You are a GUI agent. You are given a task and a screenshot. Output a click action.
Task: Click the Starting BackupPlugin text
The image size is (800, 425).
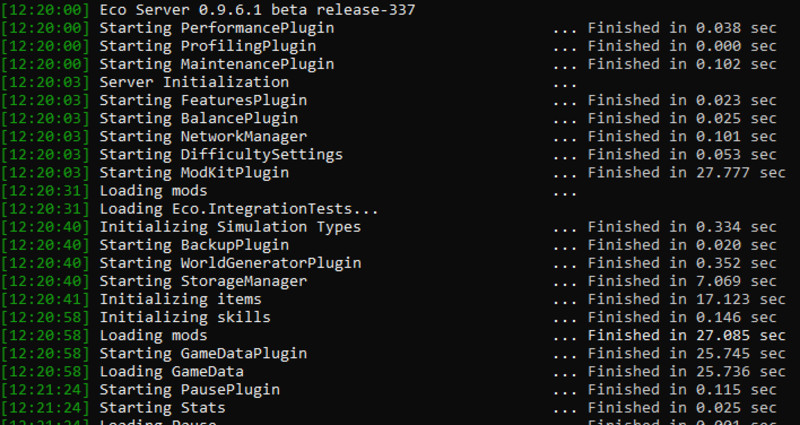pos(194,245)
